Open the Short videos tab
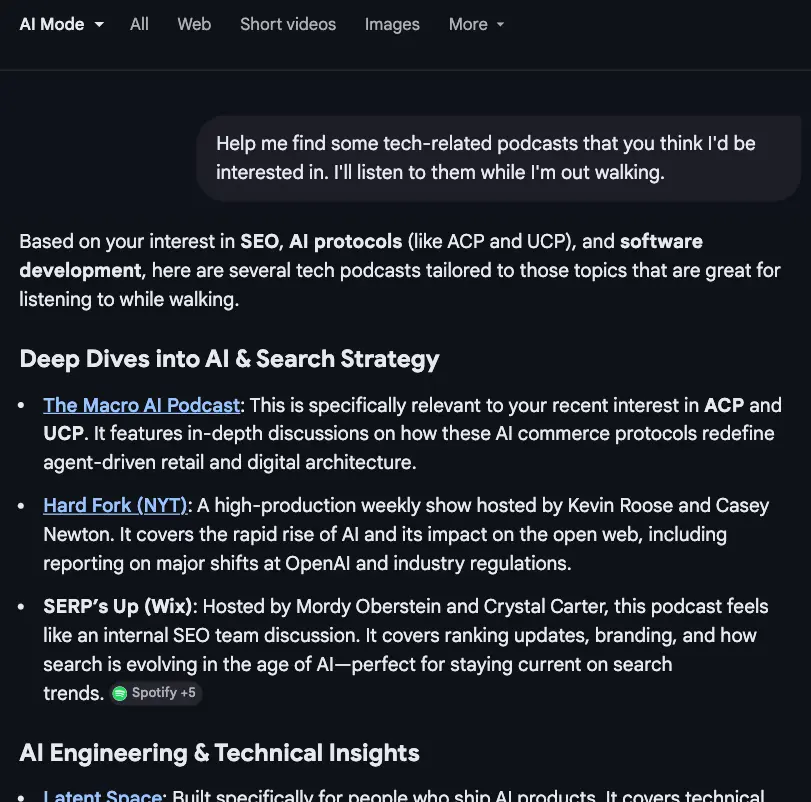 click(288, 24)
